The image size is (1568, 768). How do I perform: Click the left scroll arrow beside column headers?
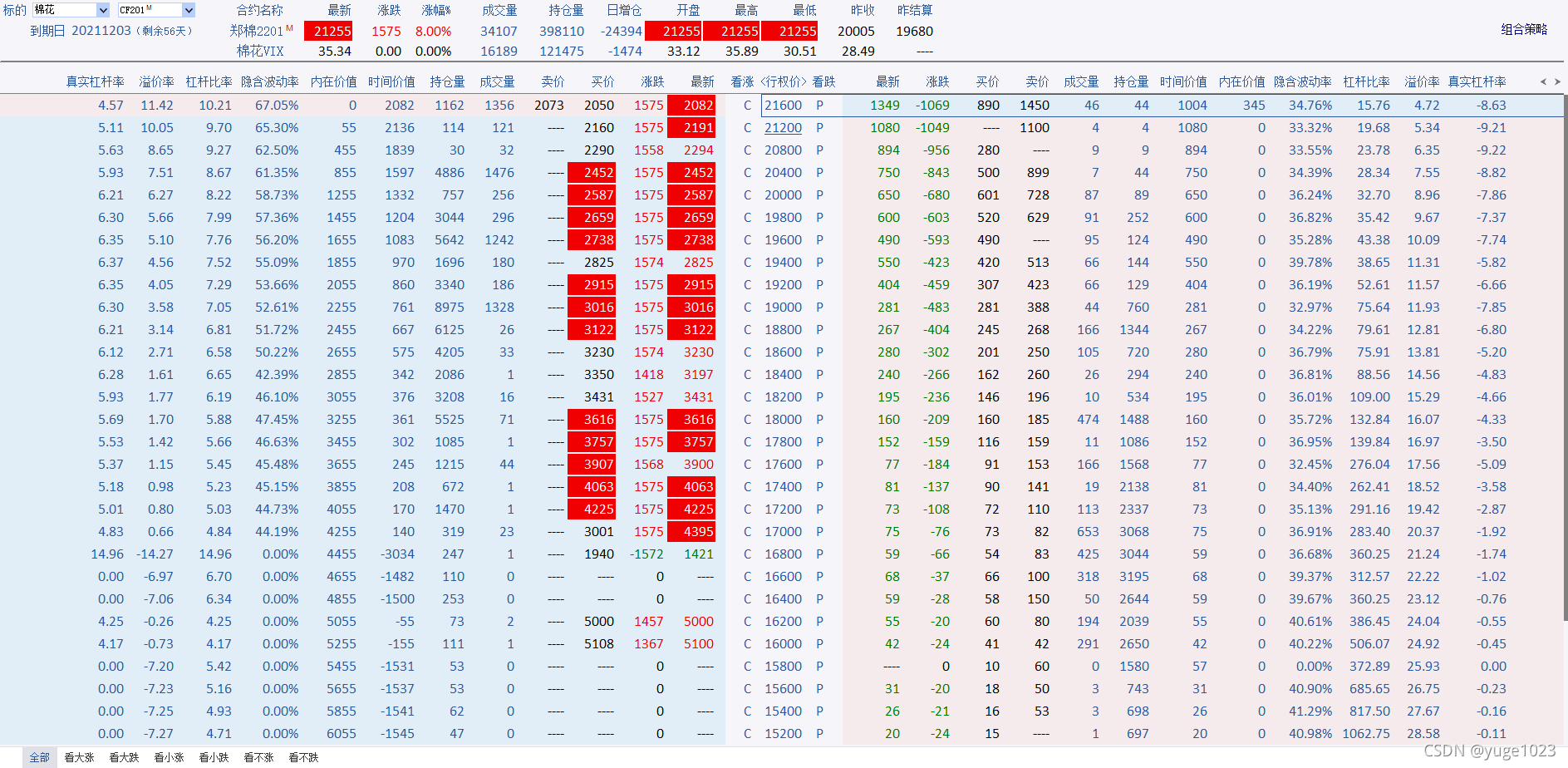[1543, 81]
